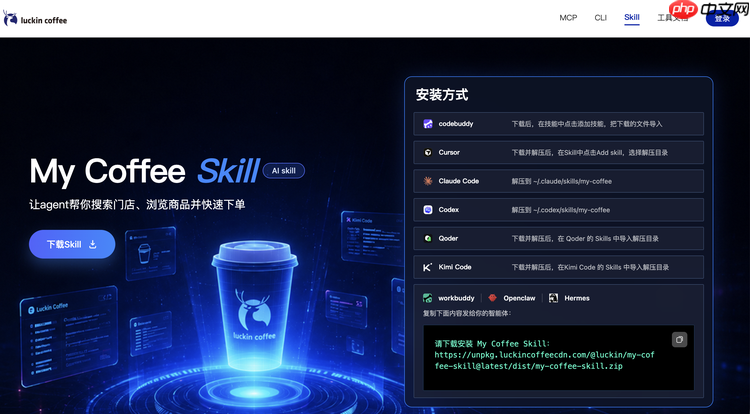This screenshot has height=414, width=750.
Task: Select the codebuddy label
Action: click(x=456, y=124)
